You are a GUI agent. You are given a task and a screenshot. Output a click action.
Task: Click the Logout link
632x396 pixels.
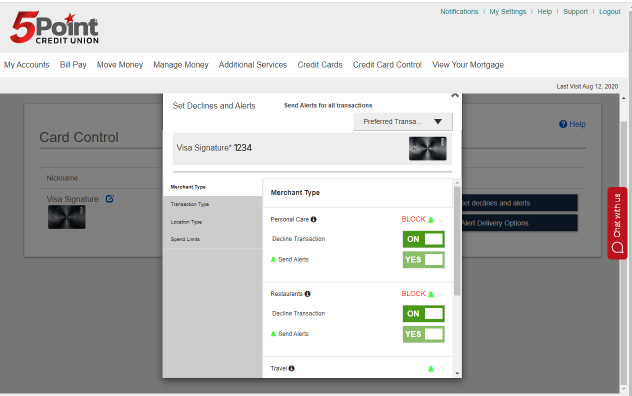609,12
